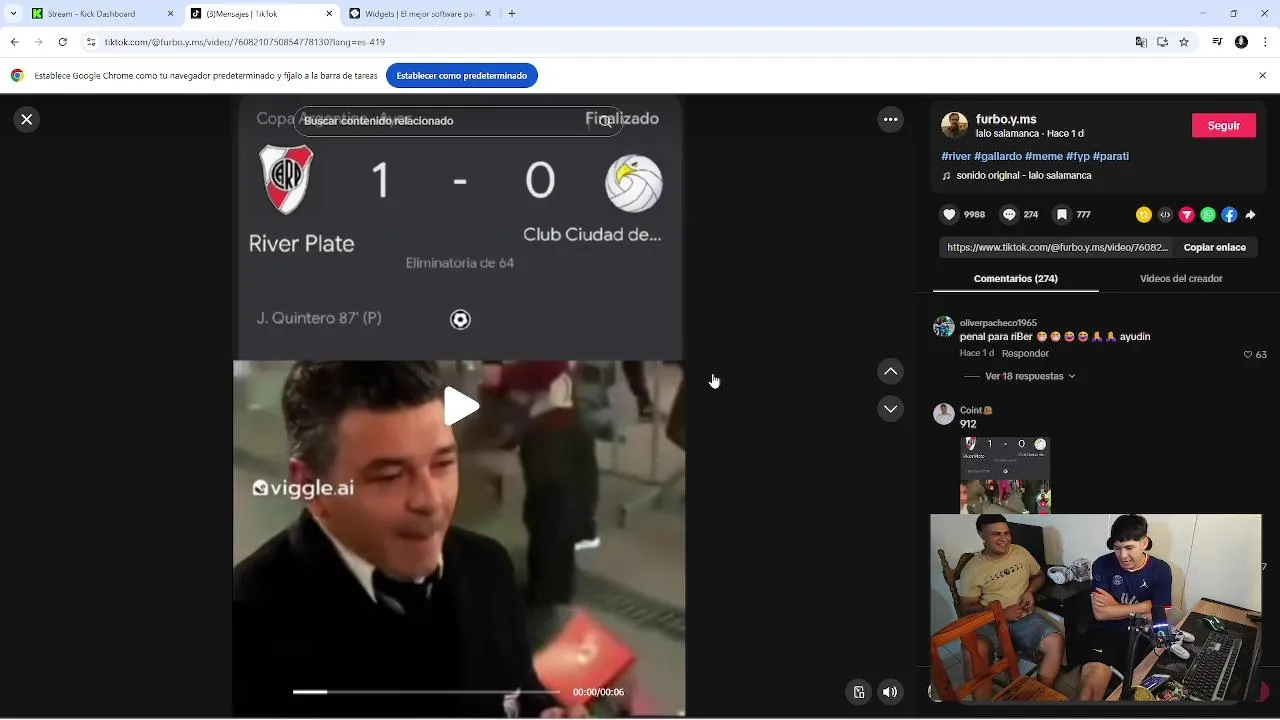Send to friends with the red paper-plane icon
The image size is (1280, 720).
pos(1187,215)
